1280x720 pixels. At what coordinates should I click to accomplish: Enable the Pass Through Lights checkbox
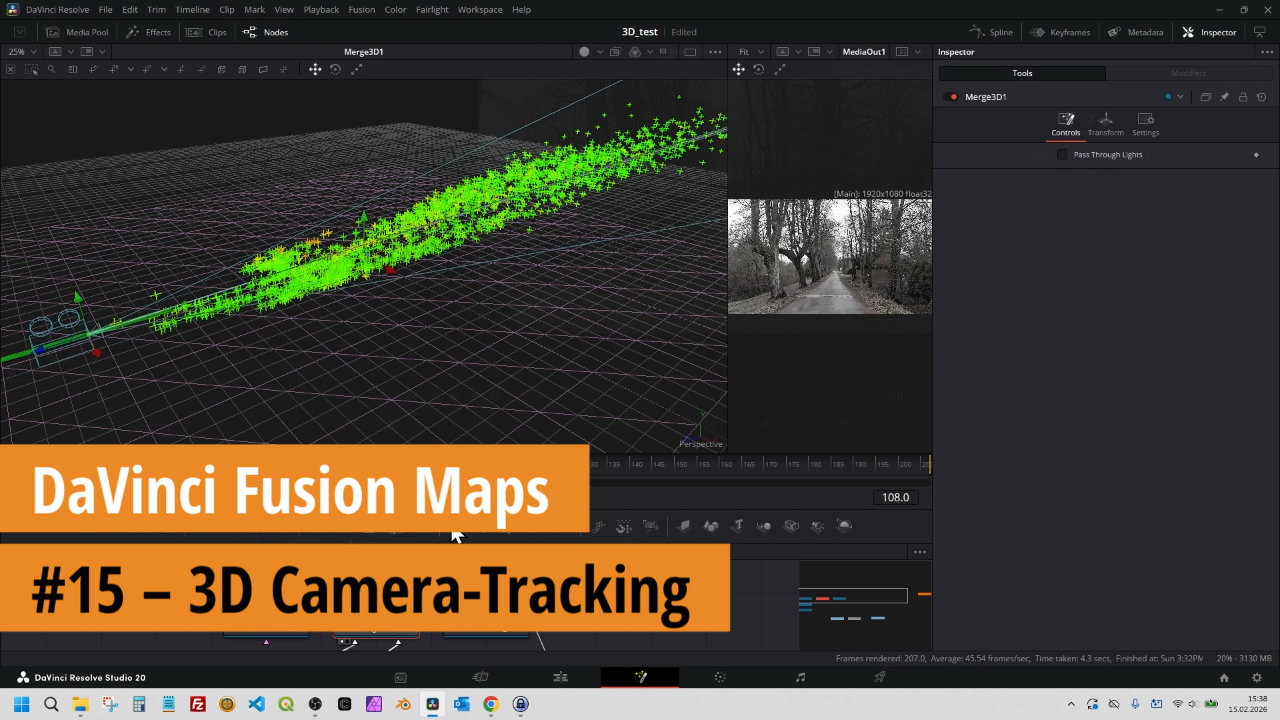(1062, 155)
